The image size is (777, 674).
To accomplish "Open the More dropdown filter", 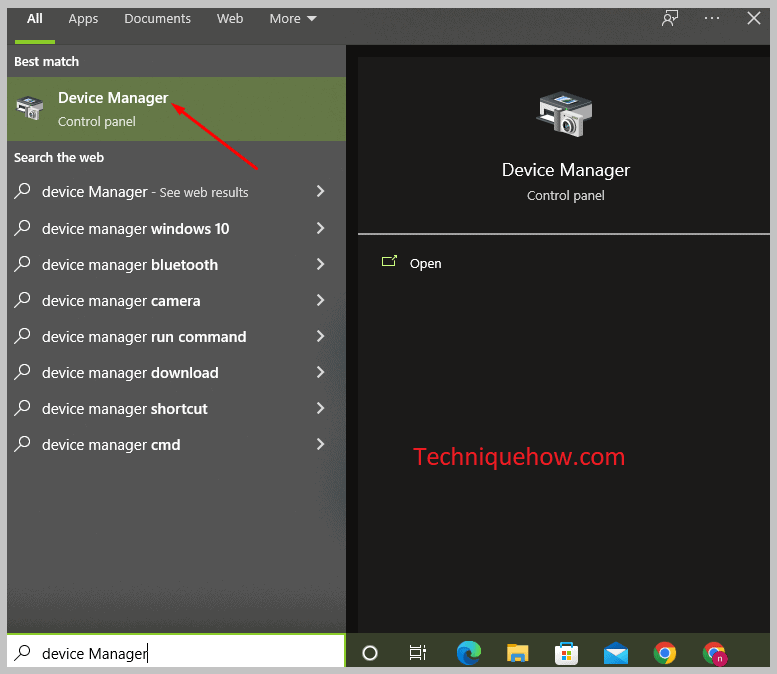I will (292, 19).
